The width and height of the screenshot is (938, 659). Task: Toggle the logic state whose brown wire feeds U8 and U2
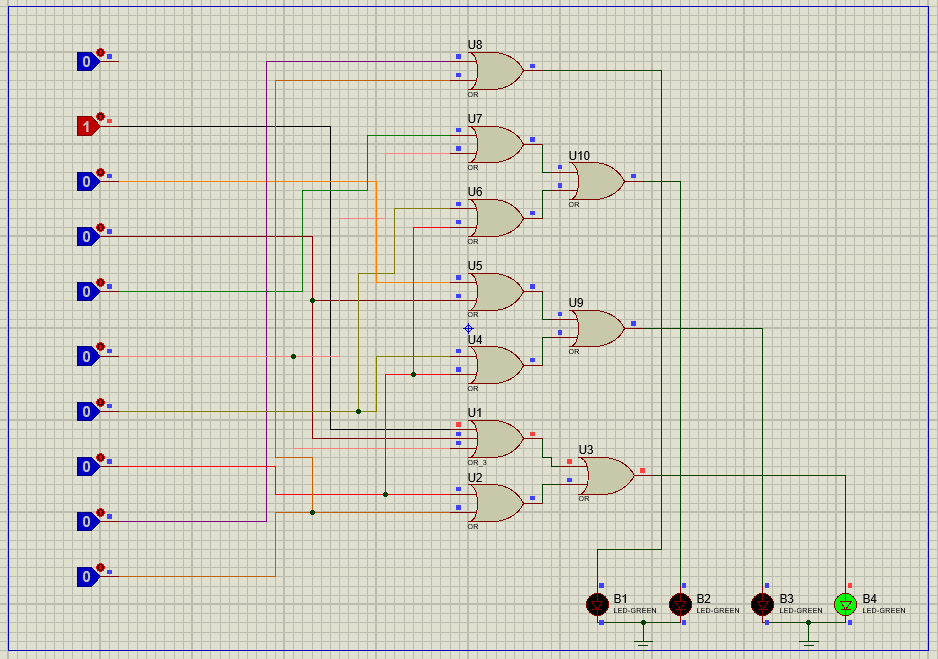87,576
